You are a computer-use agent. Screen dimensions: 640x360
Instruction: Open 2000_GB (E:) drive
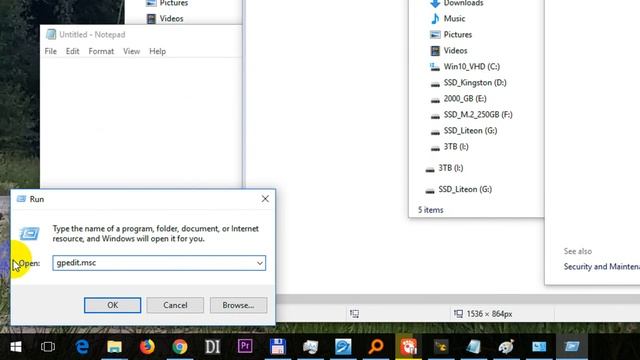465,98
